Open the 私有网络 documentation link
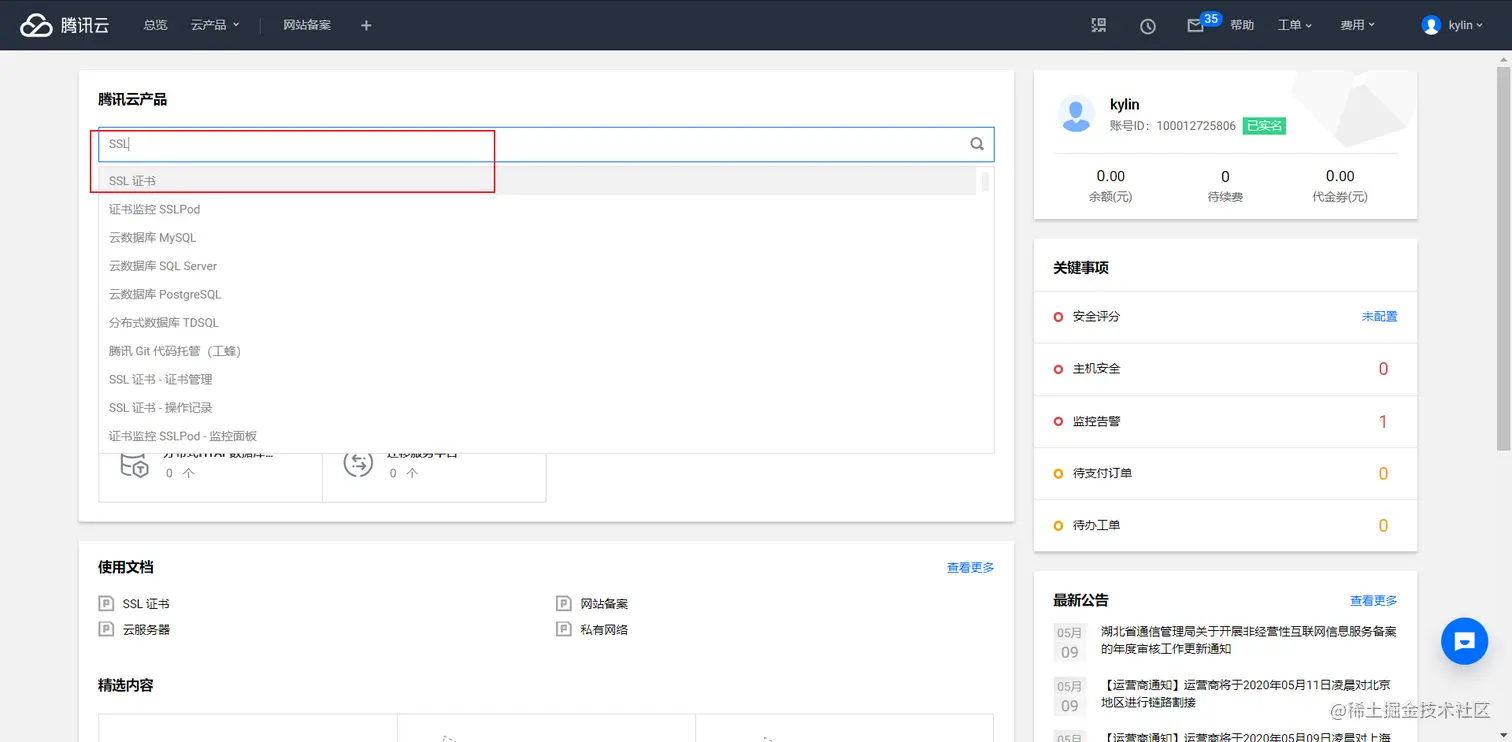The image size is (1512, 742). tap(604, 629)
